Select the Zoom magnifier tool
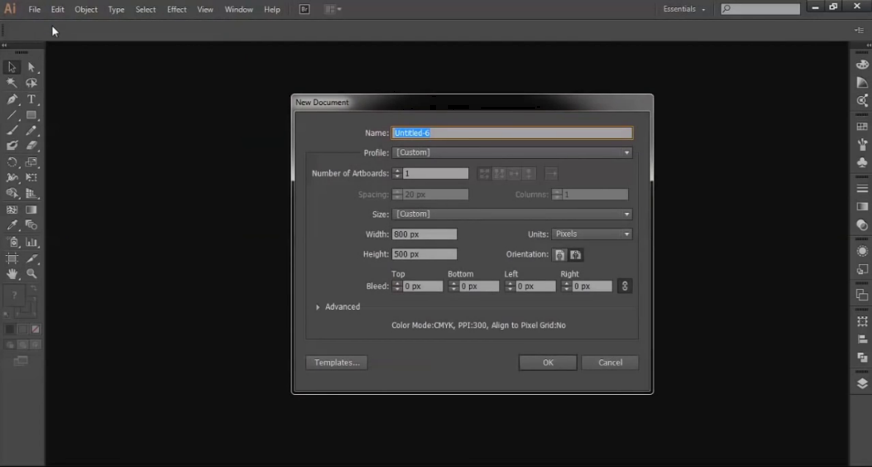Screen dimensions: 872x467 [x=32, y=273]
